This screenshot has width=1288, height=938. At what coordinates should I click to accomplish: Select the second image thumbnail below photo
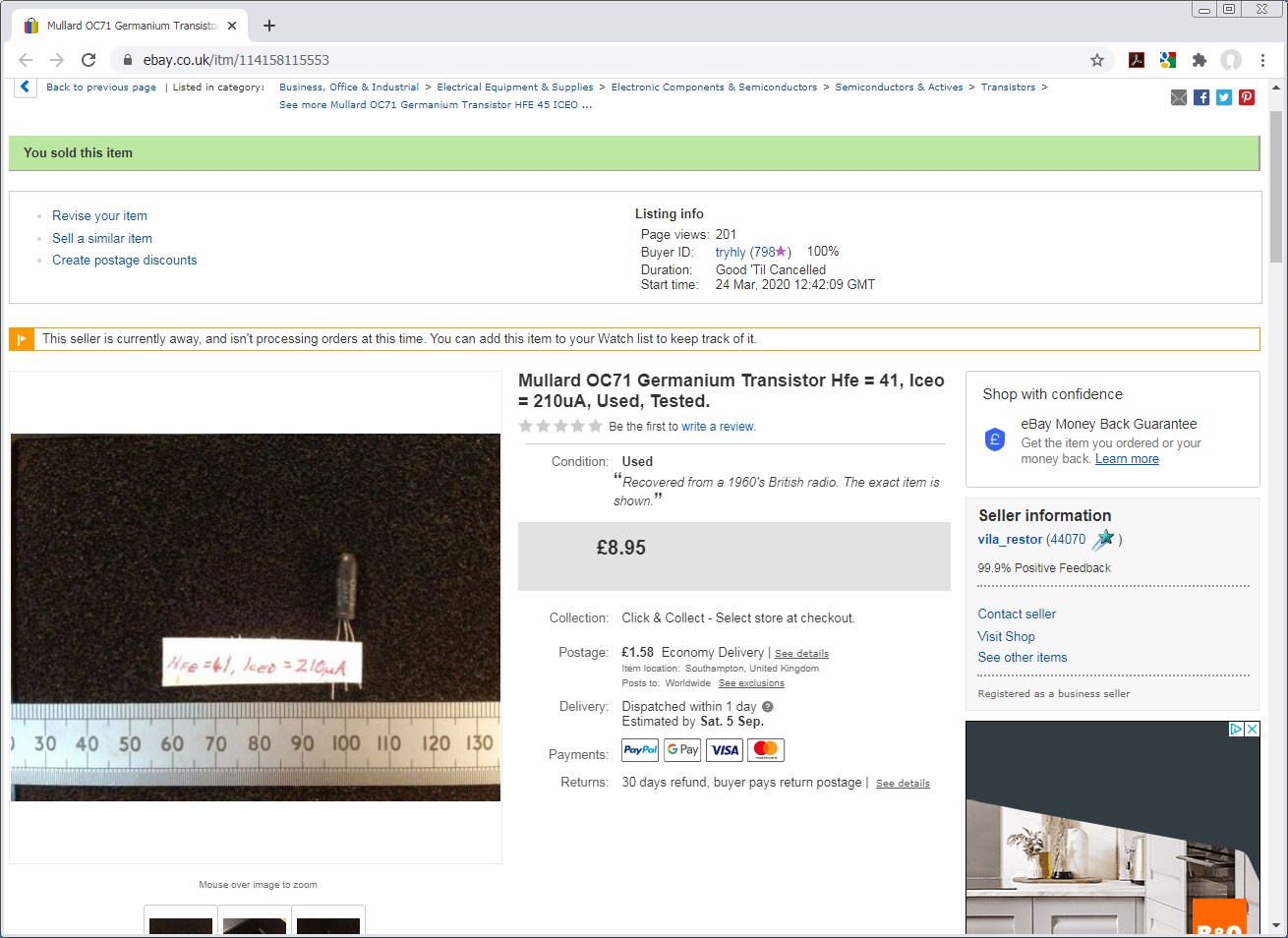pos(255,921)
